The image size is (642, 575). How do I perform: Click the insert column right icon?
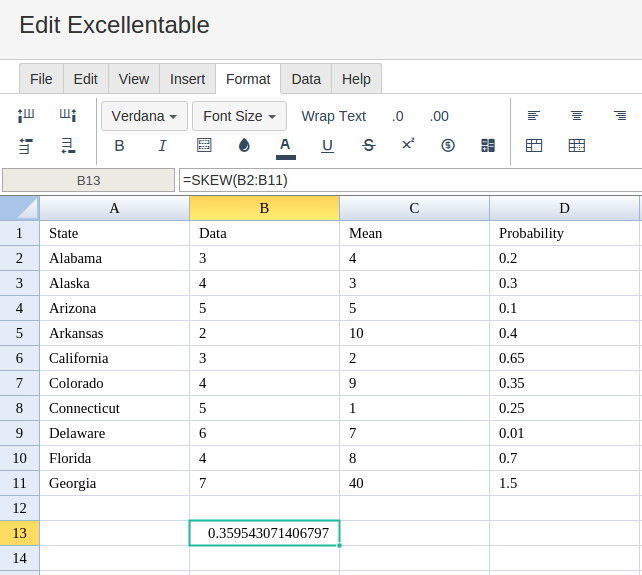click(x=68, y=115)
